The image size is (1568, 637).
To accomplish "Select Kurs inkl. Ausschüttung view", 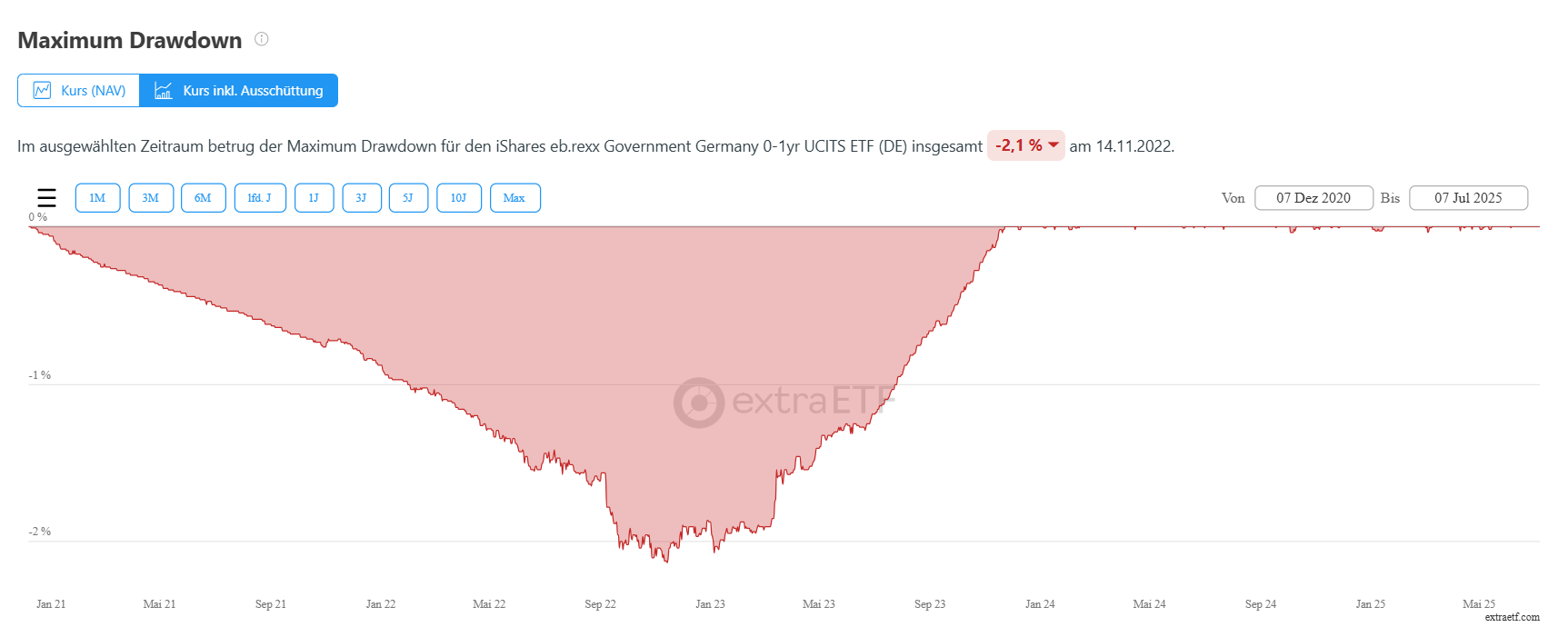I will coord(239,91).
